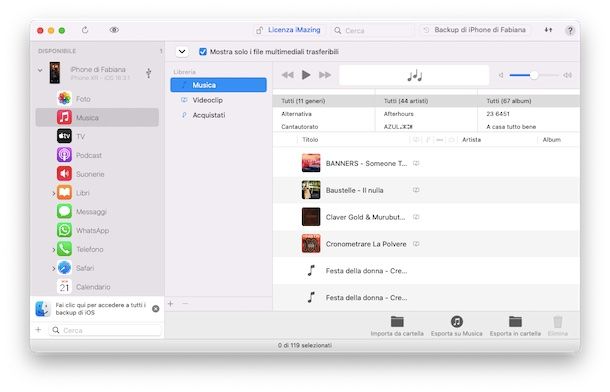Click the rewind playback button
This screenshot has height=392, width=610.
click(x=287, y=75)
